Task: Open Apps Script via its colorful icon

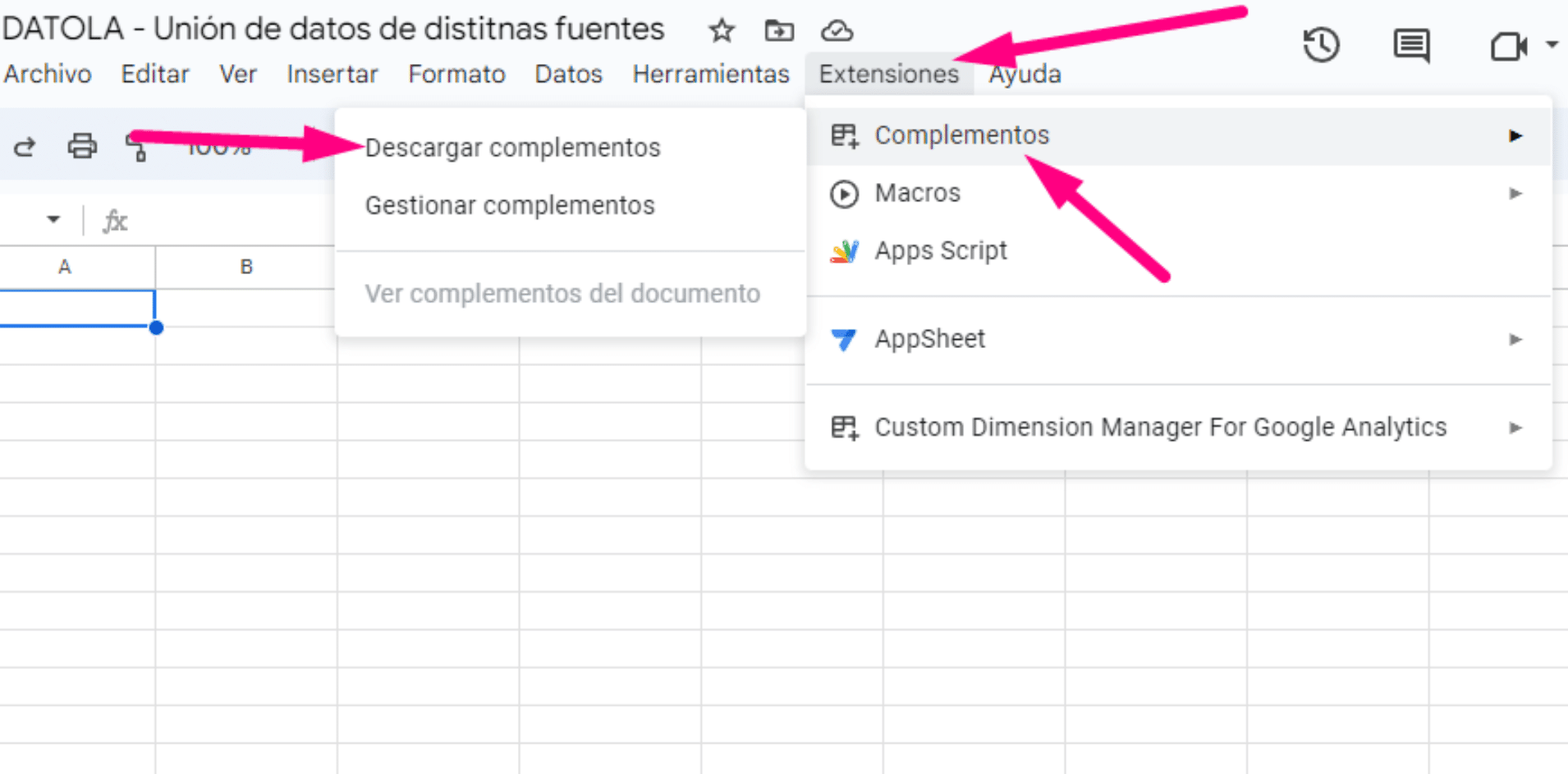Action: [843, 251]
